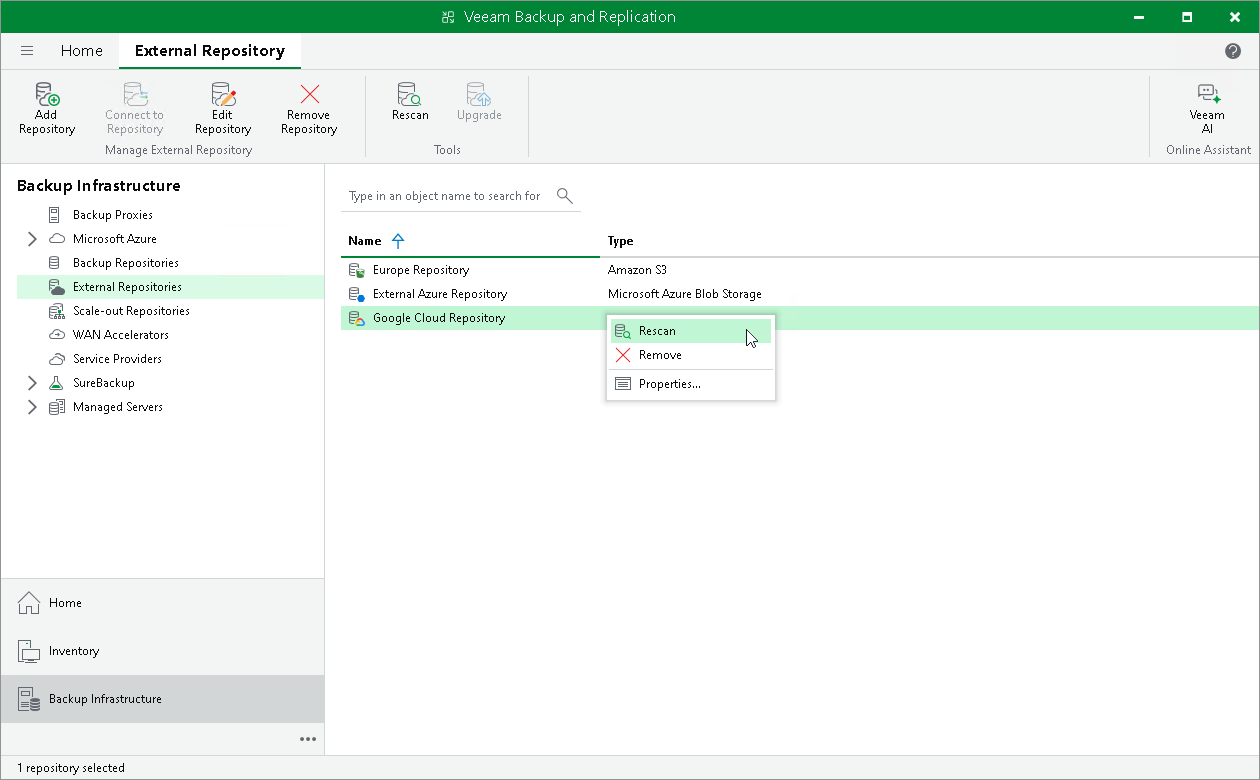This screenshot has height=780, width=1260.
Task: Click the Backup Infrastructure navigation pane icon
Action: tap(29, 699)
